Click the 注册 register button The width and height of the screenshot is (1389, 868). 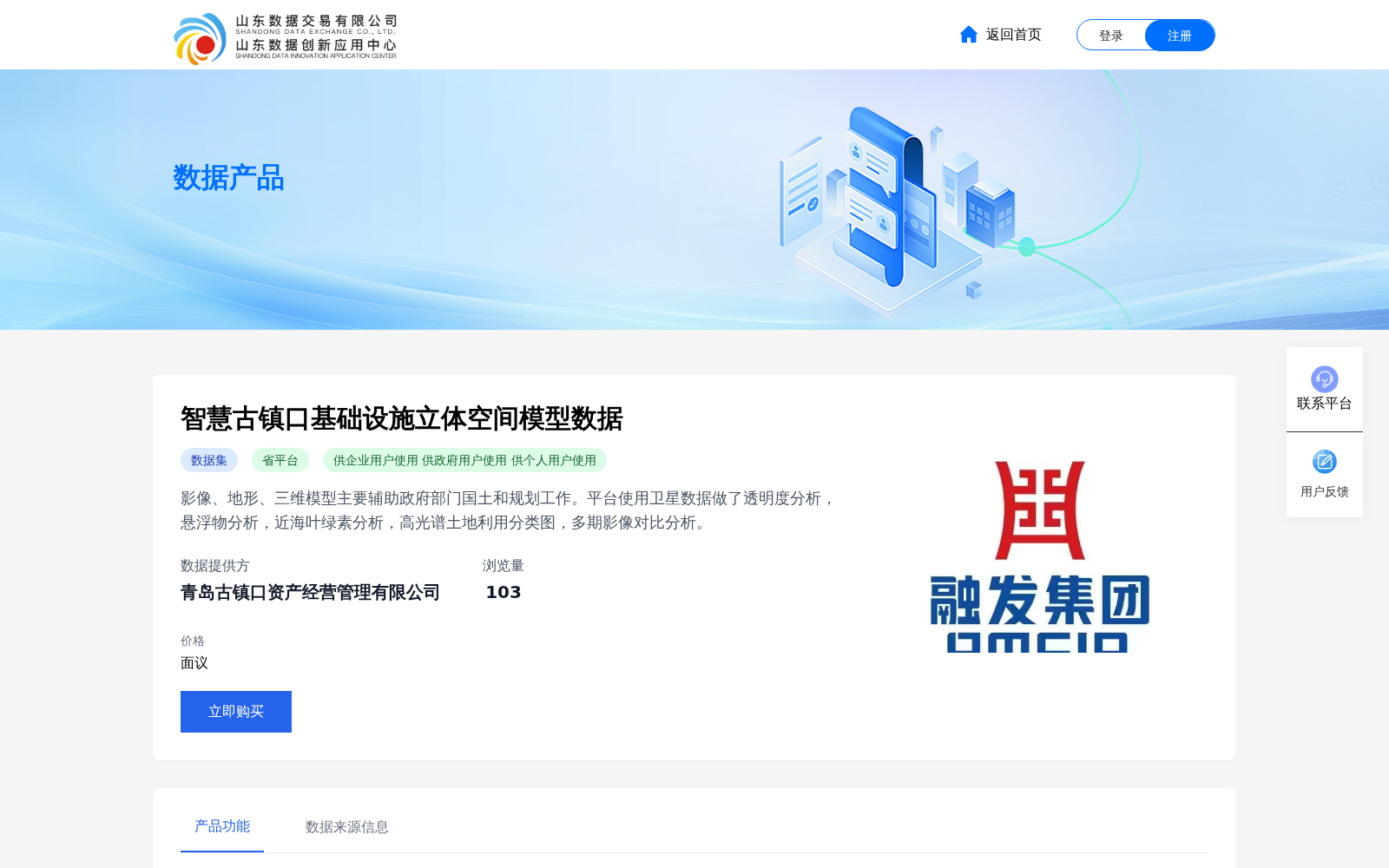pyautogui.click(x=1180, y=36)
